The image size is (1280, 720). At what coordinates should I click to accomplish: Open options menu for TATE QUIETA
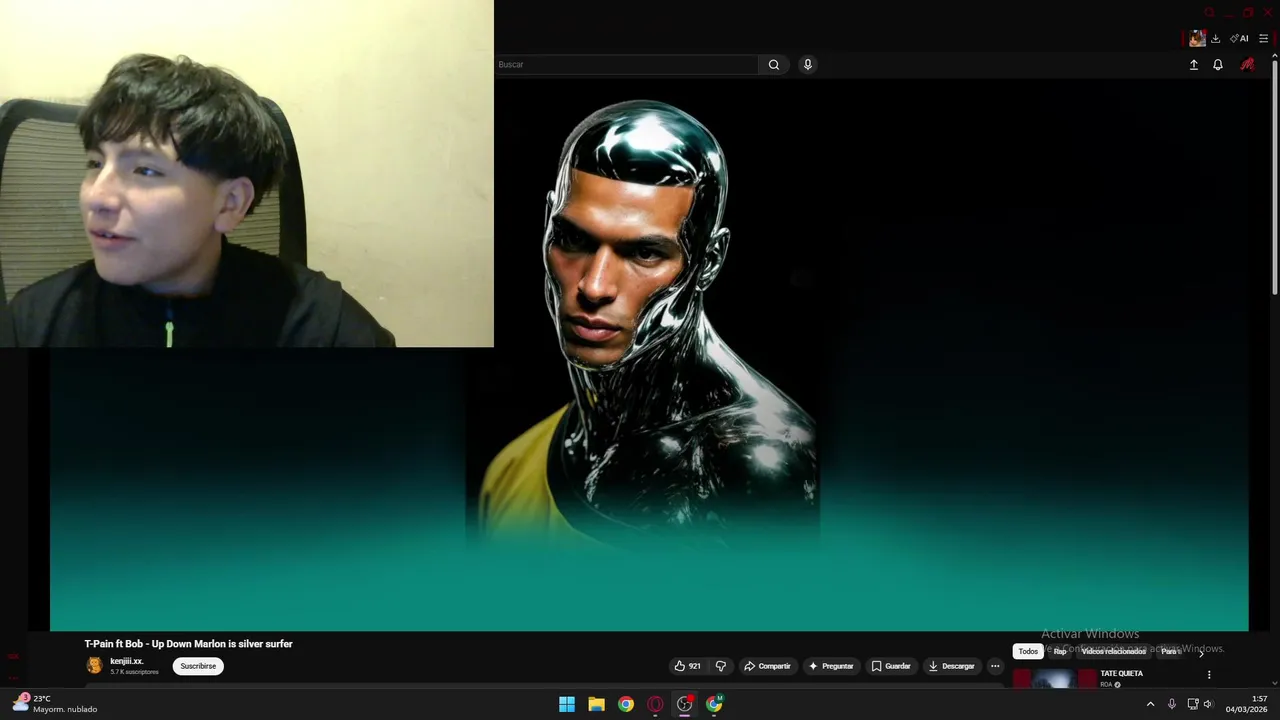[x=1209, y=675]
